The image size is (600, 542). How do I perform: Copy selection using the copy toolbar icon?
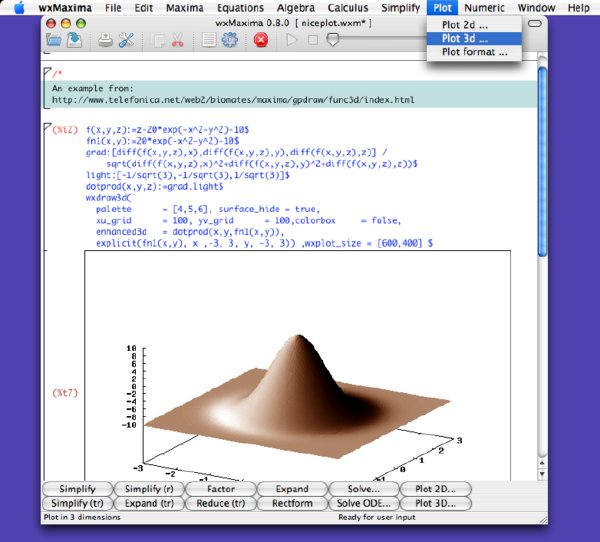(157, 40)
